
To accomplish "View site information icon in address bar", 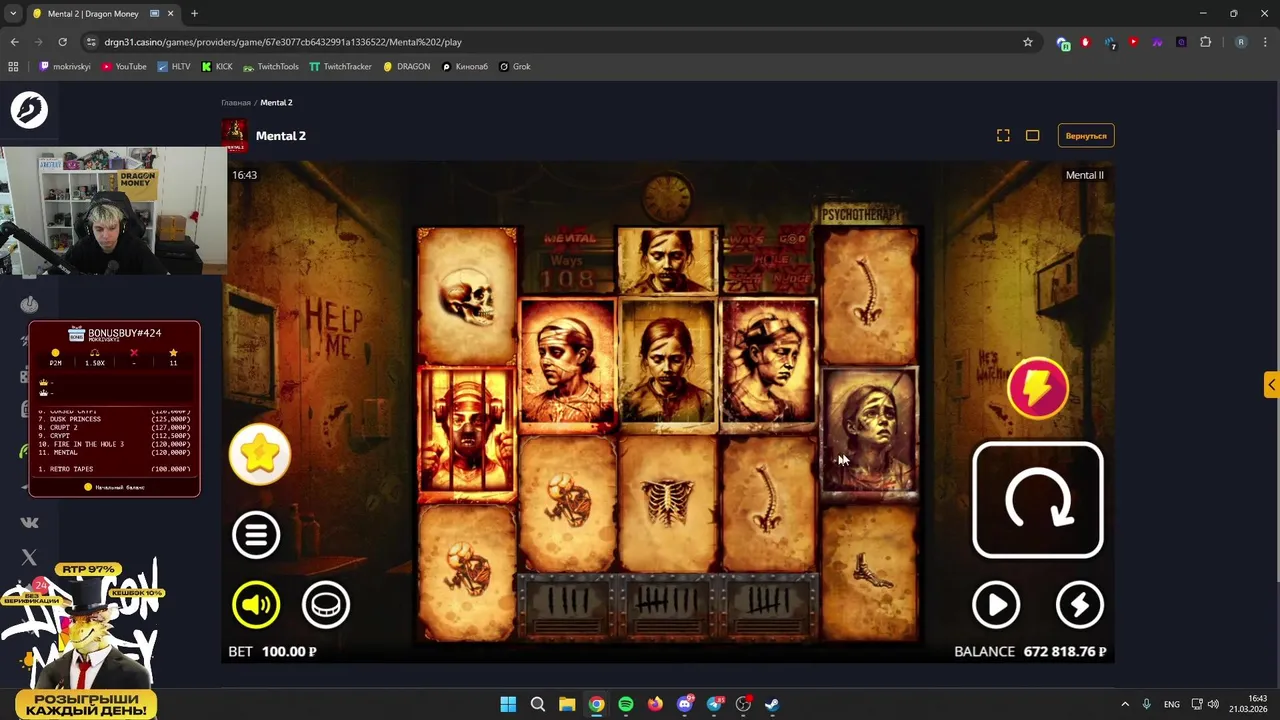I will coord(92,42).
